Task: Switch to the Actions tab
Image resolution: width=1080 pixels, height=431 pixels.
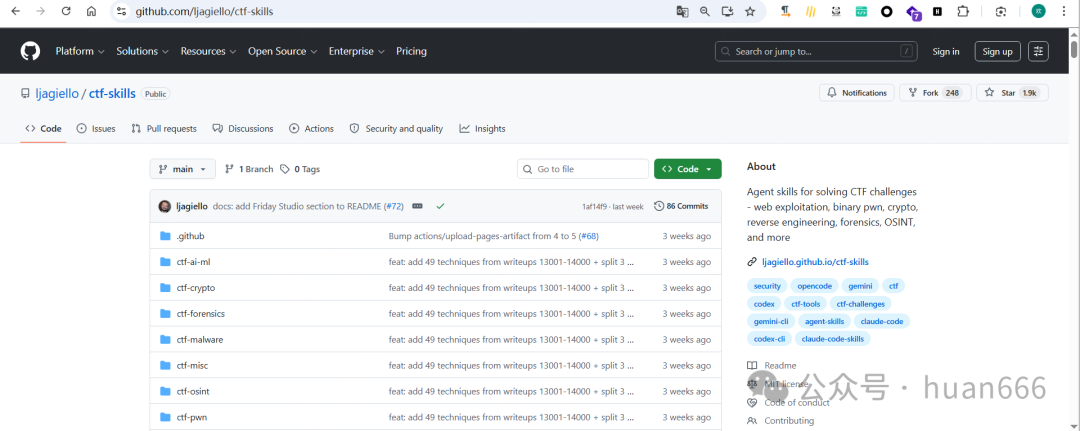Action: (311, 129)
